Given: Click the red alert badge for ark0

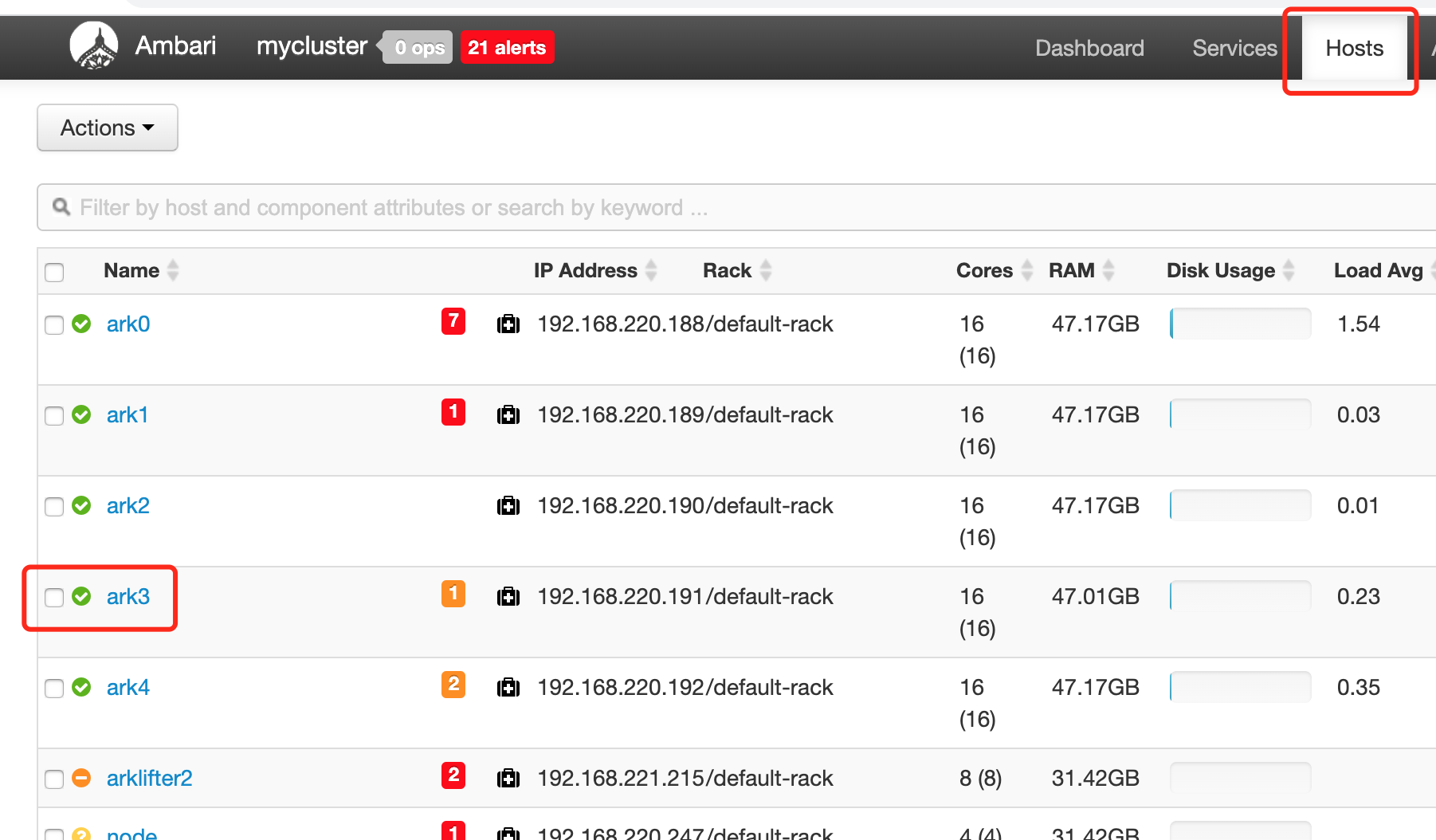Looking at the screenshot, I should coord(453,321).
